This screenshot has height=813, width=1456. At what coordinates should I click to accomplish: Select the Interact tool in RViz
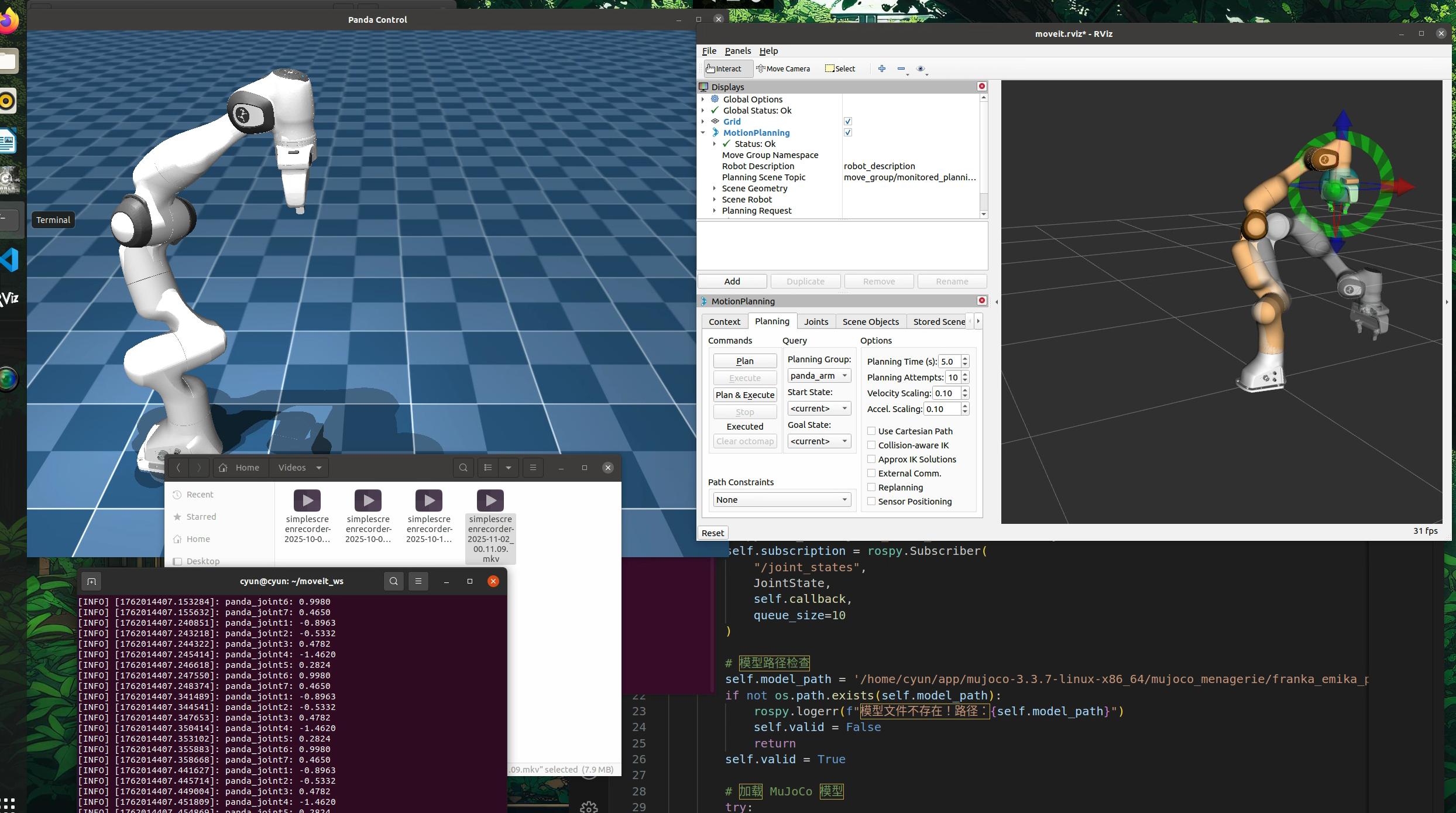click(724, 68)
